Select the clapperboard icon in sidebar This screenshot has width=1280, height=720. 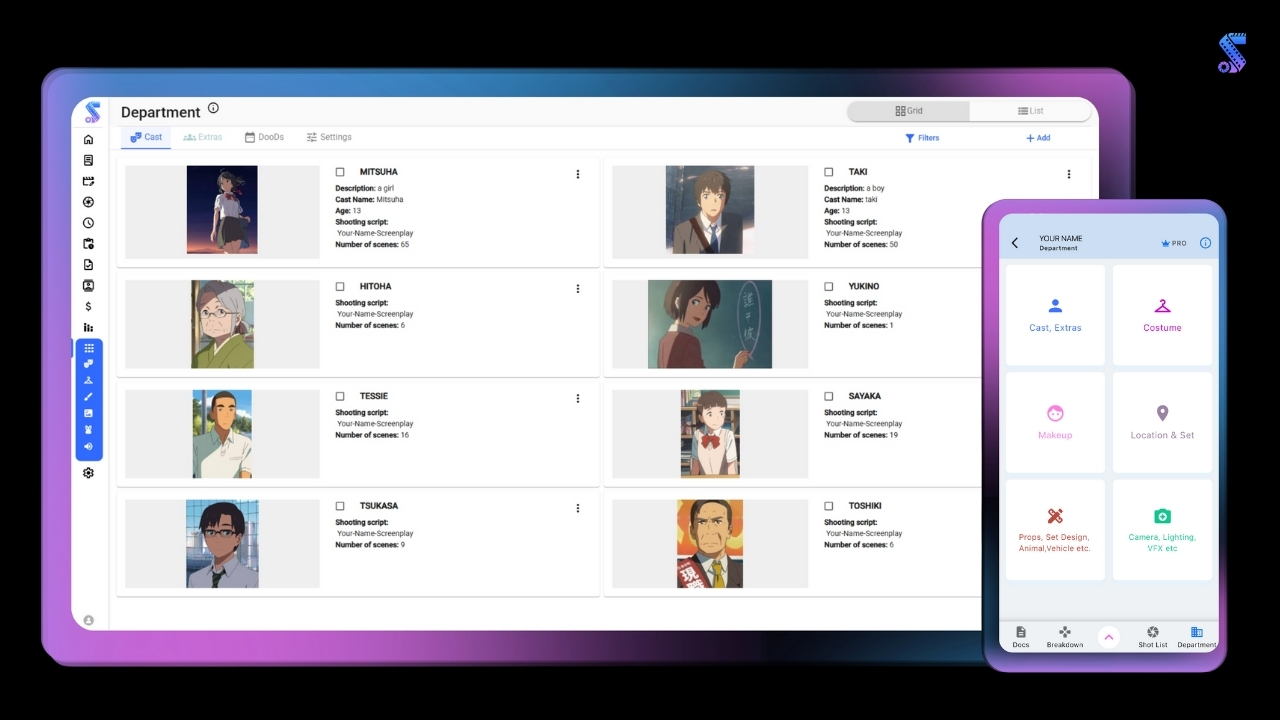pyautogui.click(x=88, y=182)
